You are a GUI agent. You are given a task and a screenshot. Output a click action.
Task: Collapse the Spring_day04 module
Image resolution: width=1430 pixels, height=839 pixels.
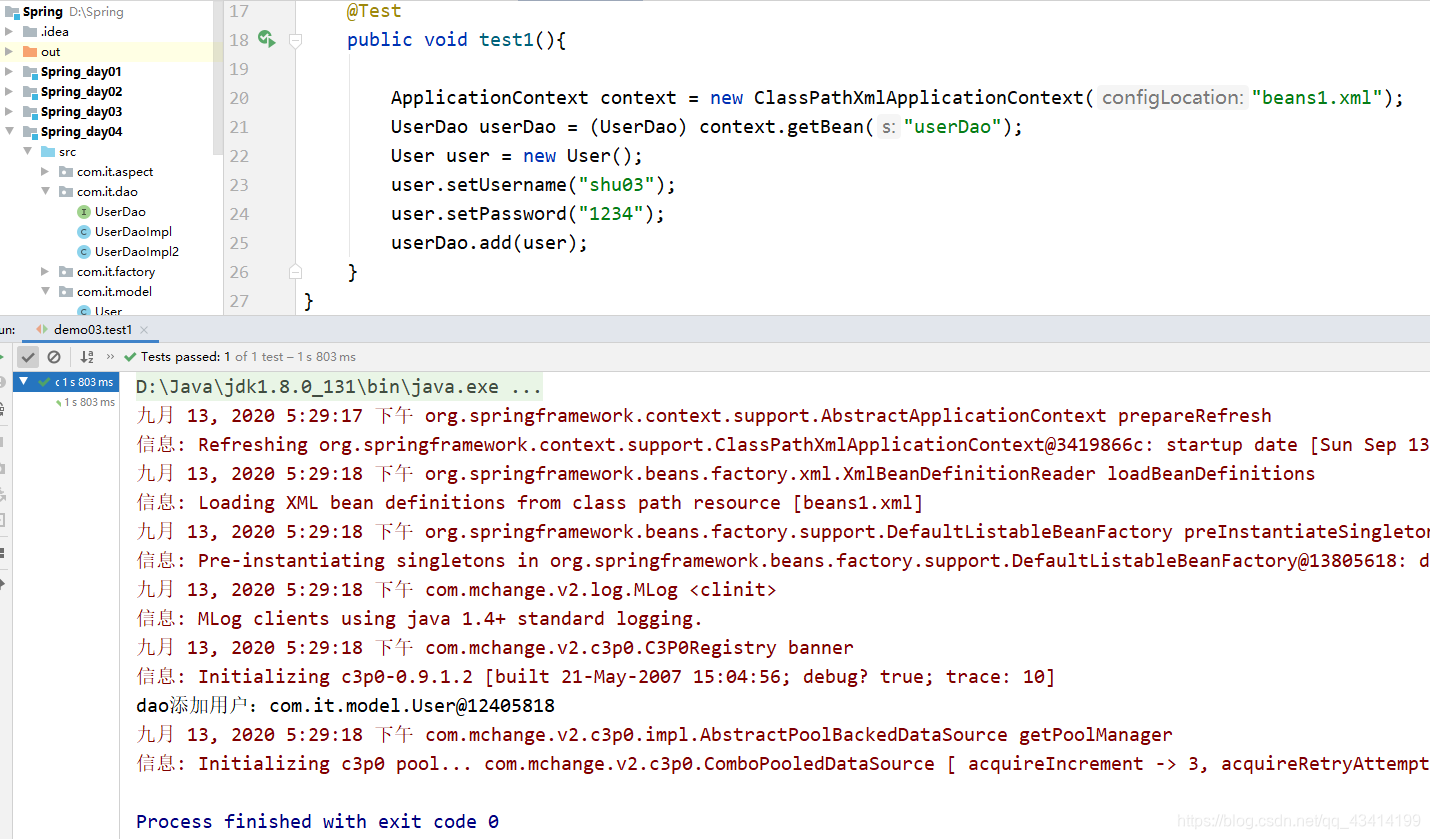9,131
